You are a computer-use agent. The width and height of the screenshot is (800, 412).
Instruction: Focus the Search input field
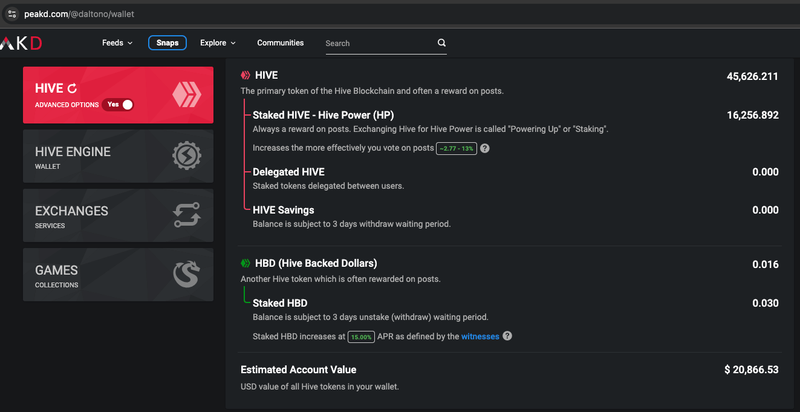(x=378, y=44)
